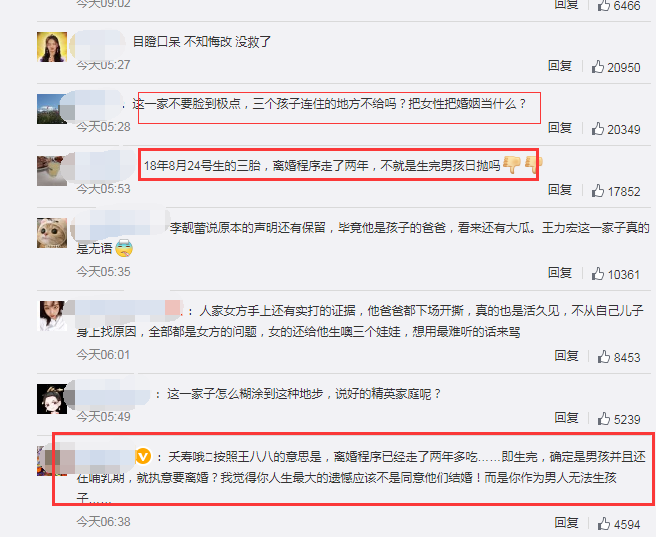Reply to comment posted at 今天06:01
This screenshot has height=537, width=656.
tap(566, 356)
